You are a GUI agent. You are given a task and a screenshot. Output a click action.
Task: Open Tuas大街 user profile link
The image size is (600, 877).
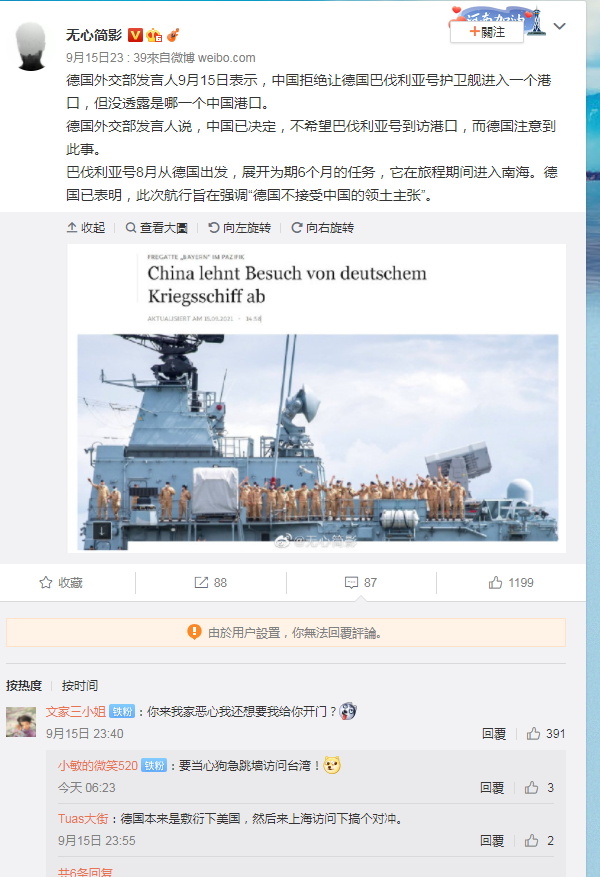83,819
